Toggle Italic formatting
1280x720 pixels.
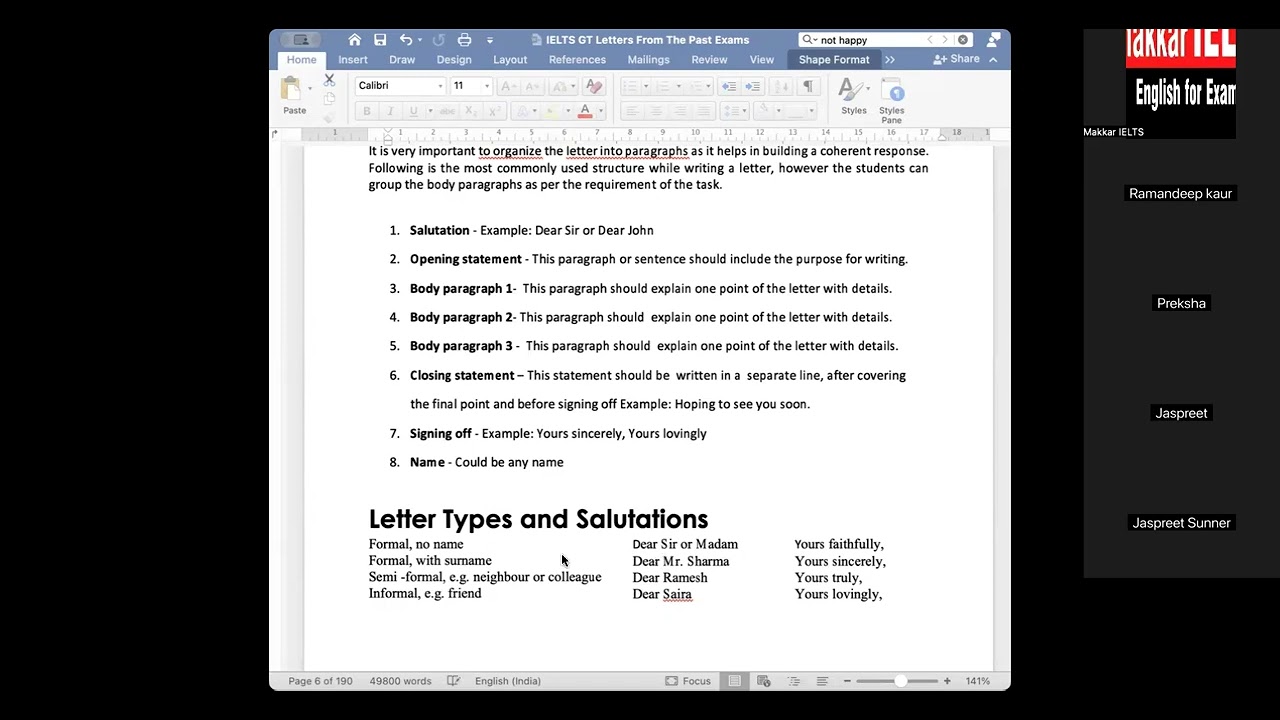coord(390,111)
